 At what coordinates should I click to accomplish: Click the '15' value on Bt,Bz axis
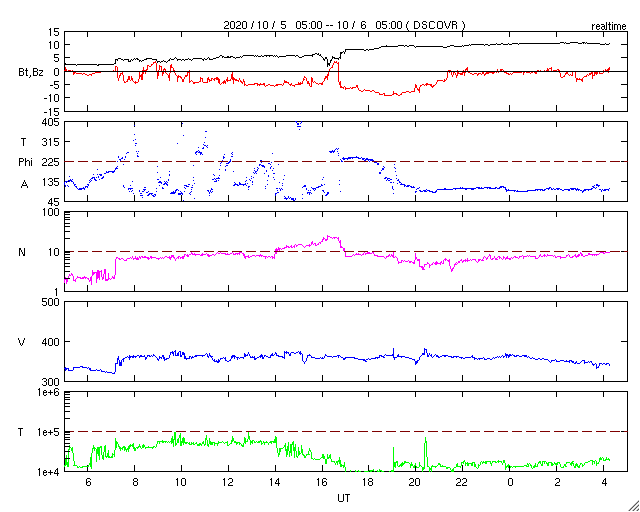pyautogui.click(x=54, y=32)
